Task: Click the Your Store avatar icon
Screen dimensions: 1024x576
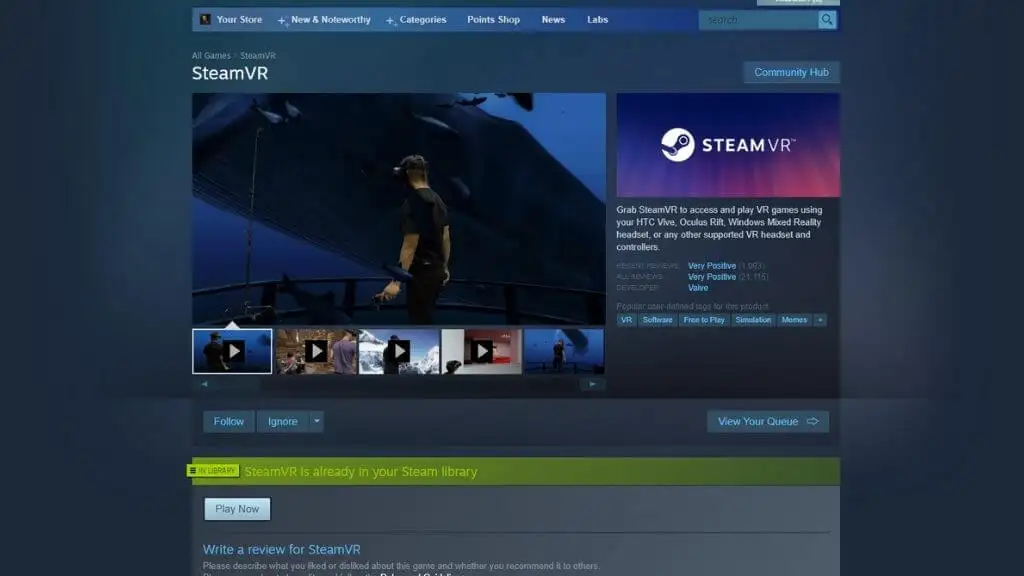Action: pos(205,20)
